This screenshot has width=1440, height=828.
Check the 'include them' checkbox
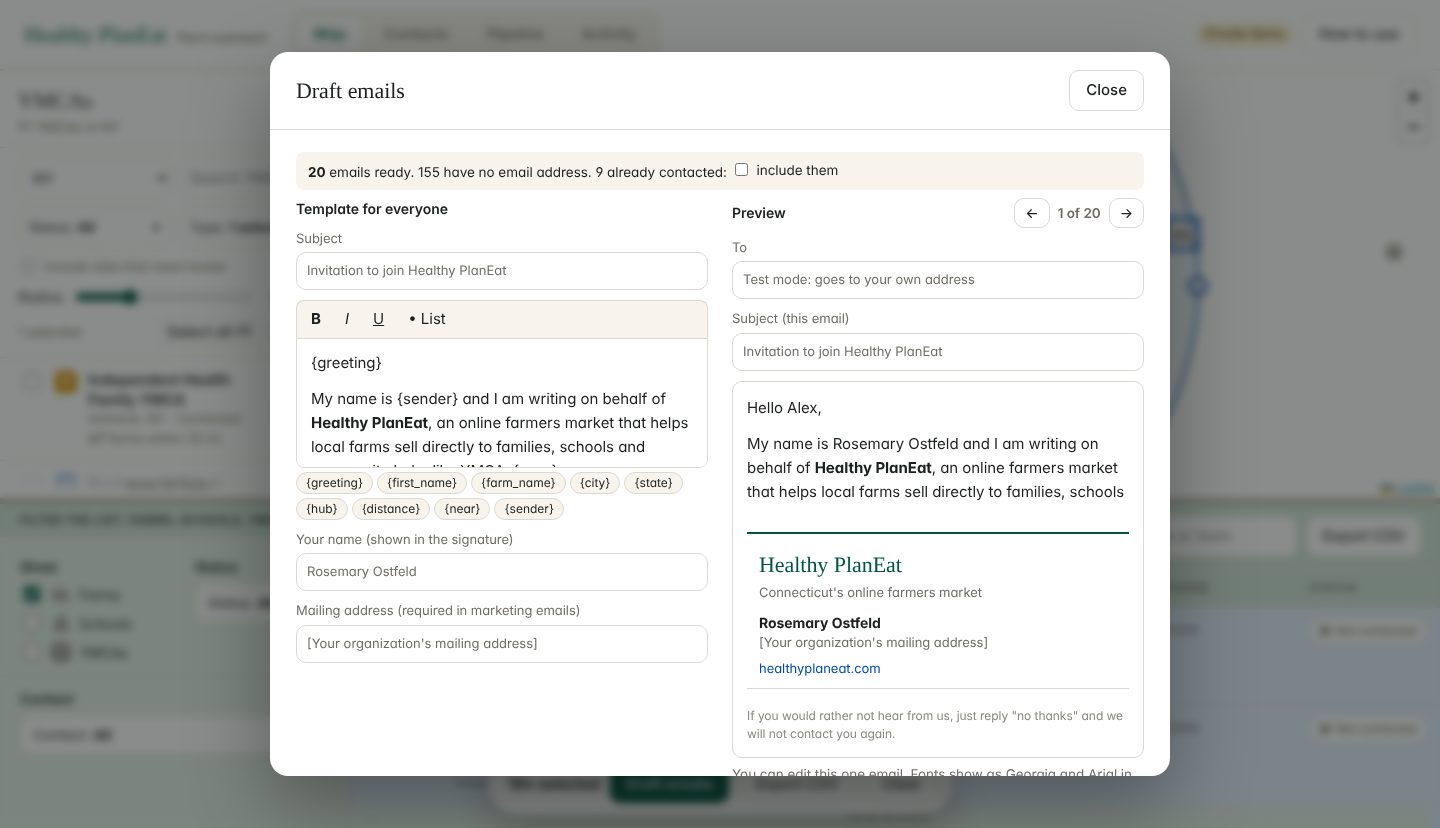(741, 170)
